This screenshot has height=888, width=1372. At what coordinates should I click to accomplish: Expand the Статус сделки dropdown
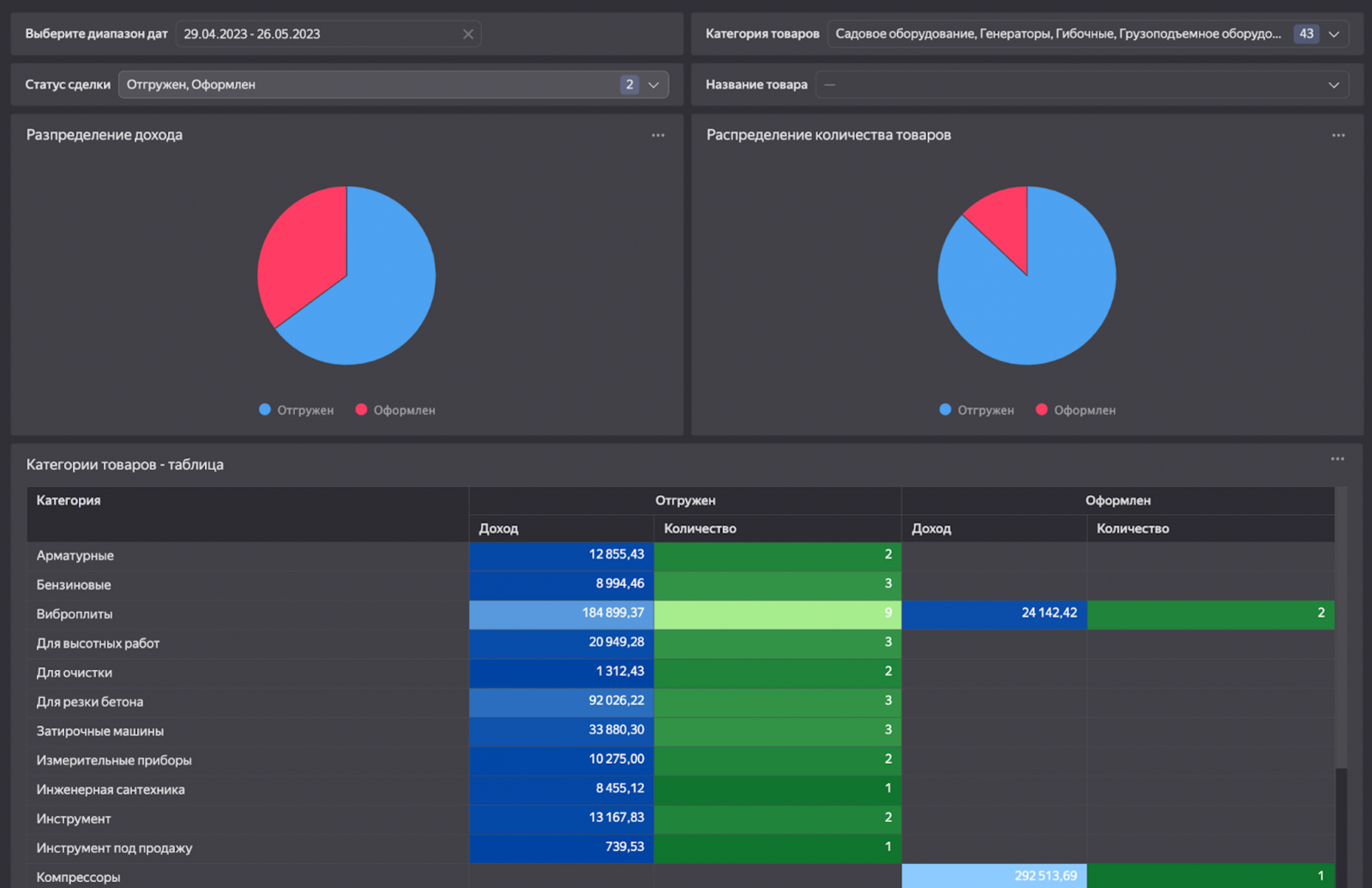[x=653, y=85]
